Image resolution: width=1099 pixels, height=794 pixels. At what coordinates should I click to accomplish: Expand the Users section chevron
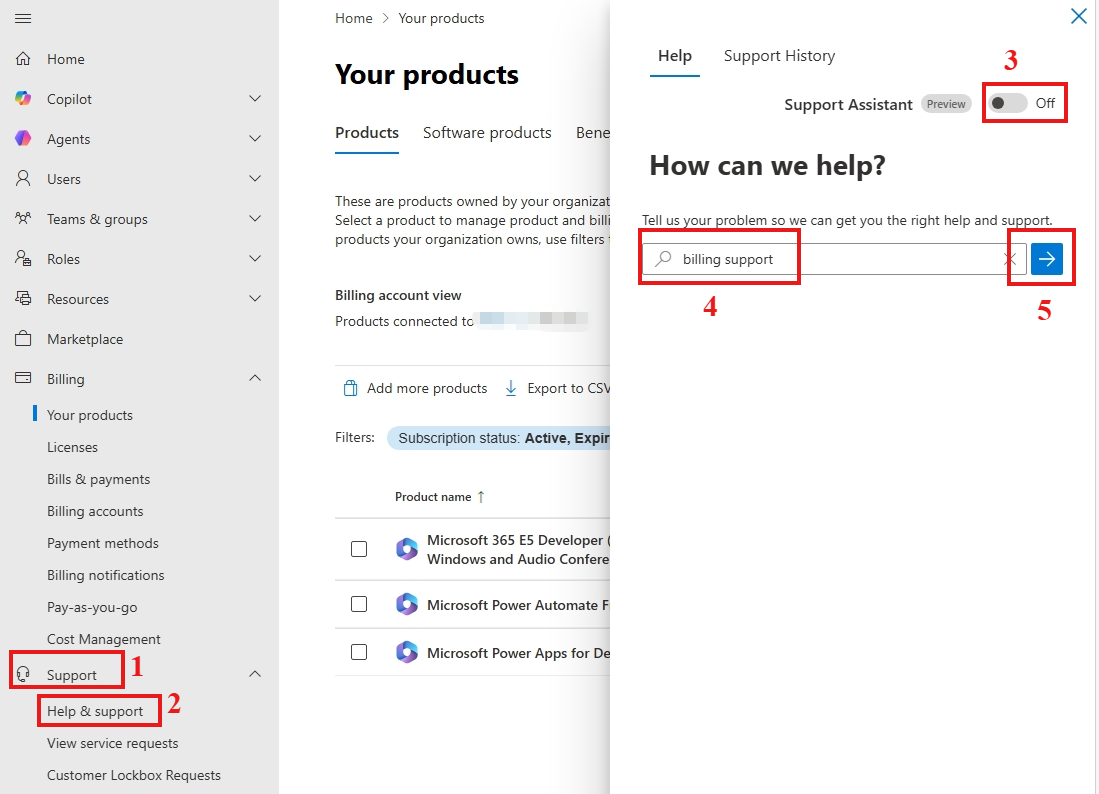255,179
